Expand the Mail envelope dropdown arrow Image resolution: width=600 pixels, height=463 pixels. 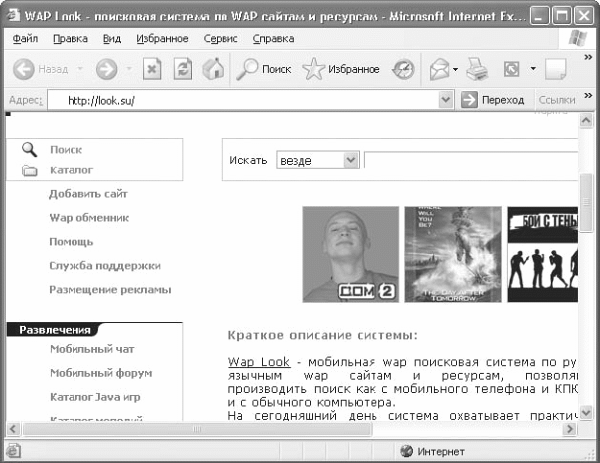455,69
